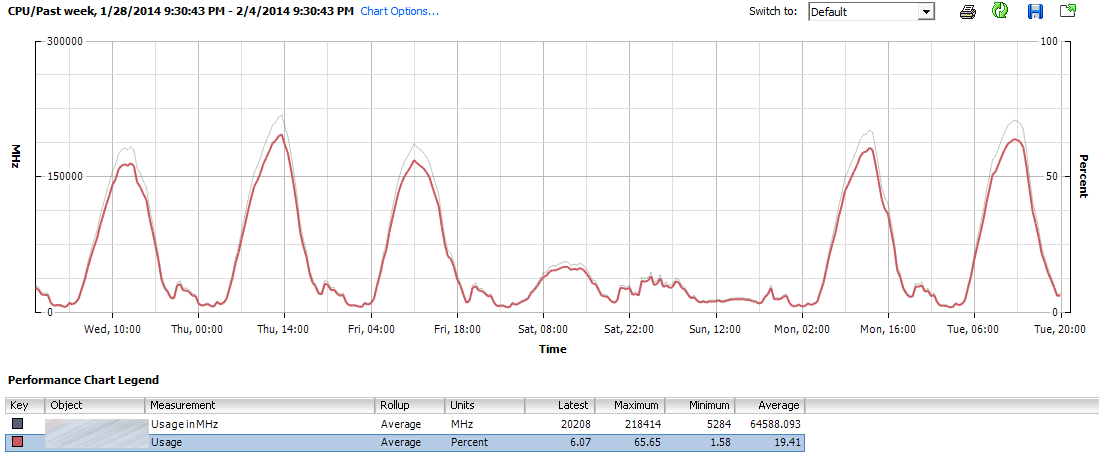This screenshot has width=1099, height=469.
Task: Click the Percent units cell
Action: pyautogui.click(x=469, y=442)
